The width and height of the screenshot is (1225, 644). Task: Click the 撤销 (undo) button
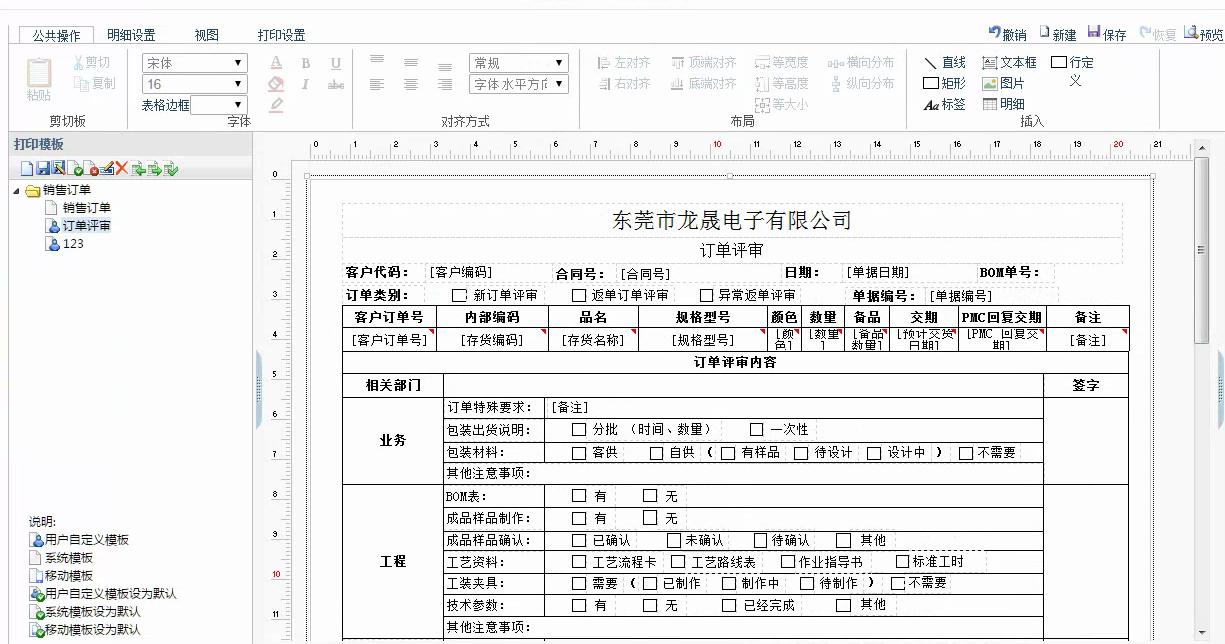1007,34
